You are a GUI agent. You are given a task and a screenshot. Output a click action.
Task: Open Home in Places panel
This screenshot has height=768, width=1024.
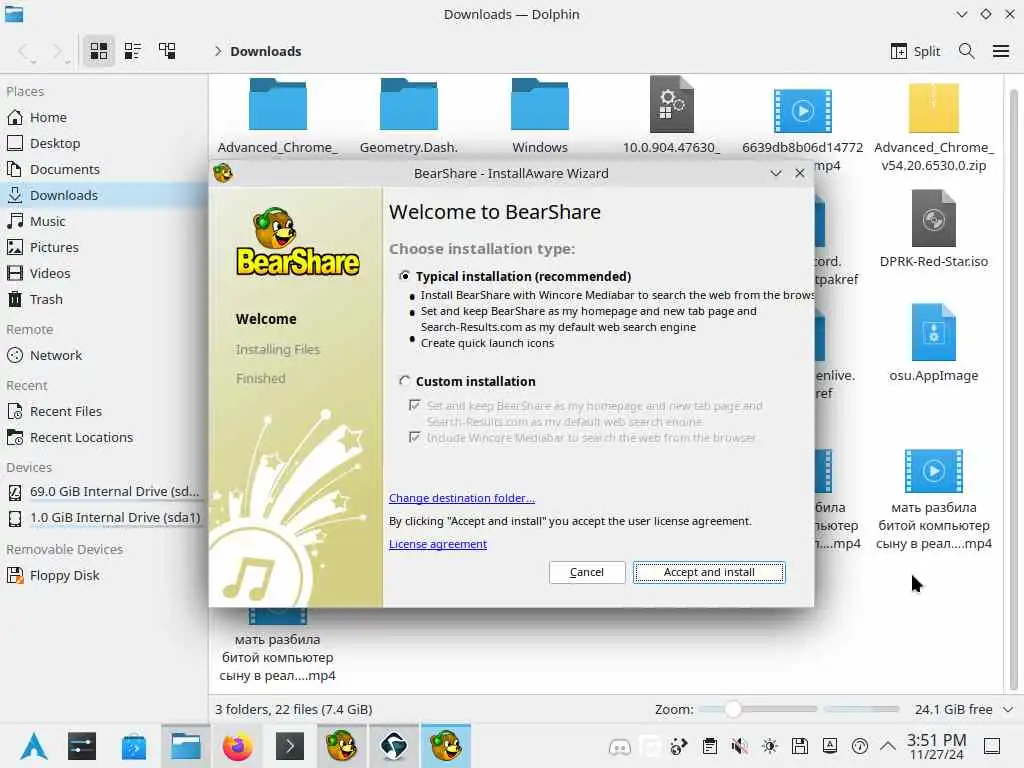coord(104,118)
